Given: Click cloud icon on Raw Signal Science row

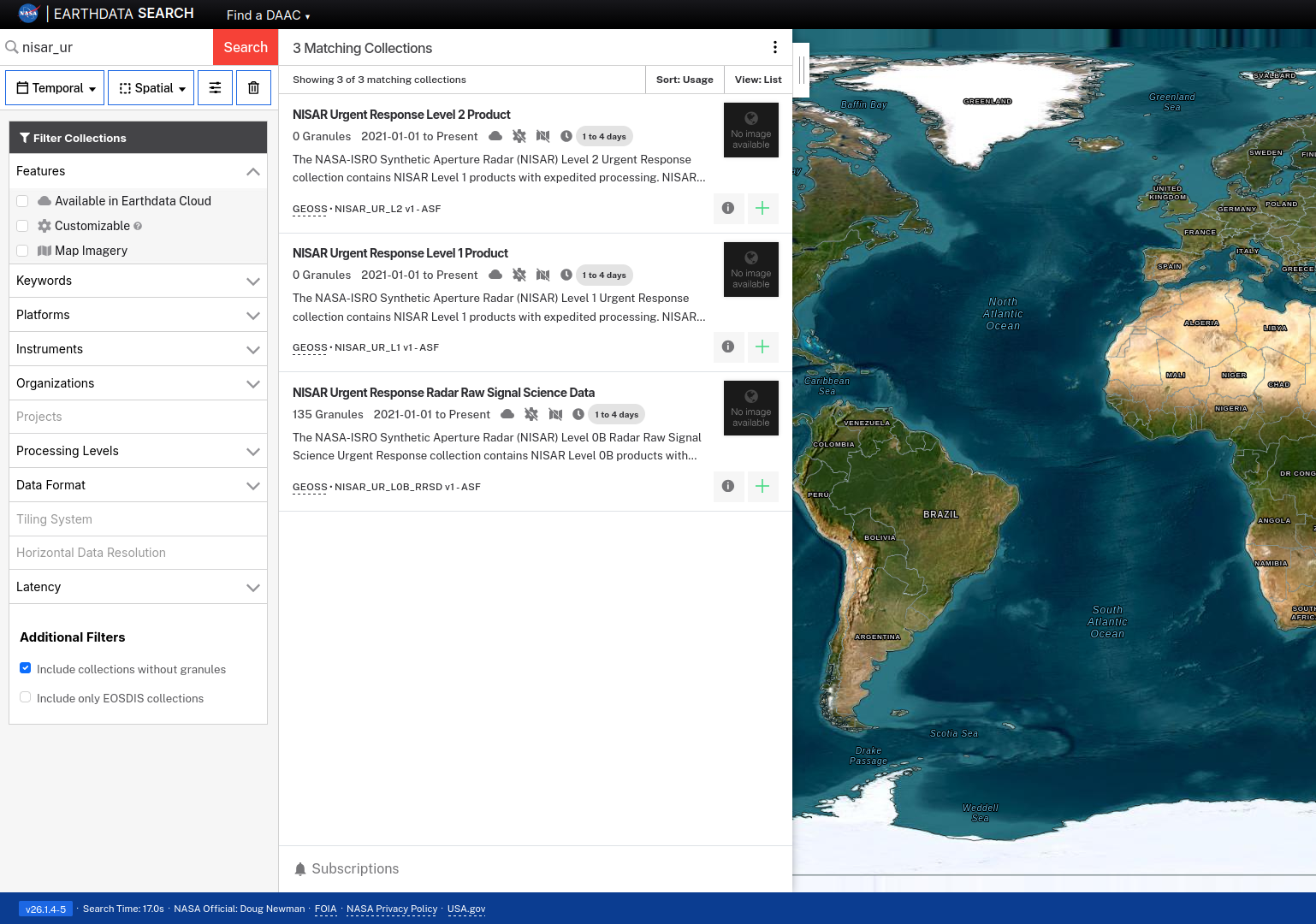Looking at the screenshot, I should (x=507, y=414).
